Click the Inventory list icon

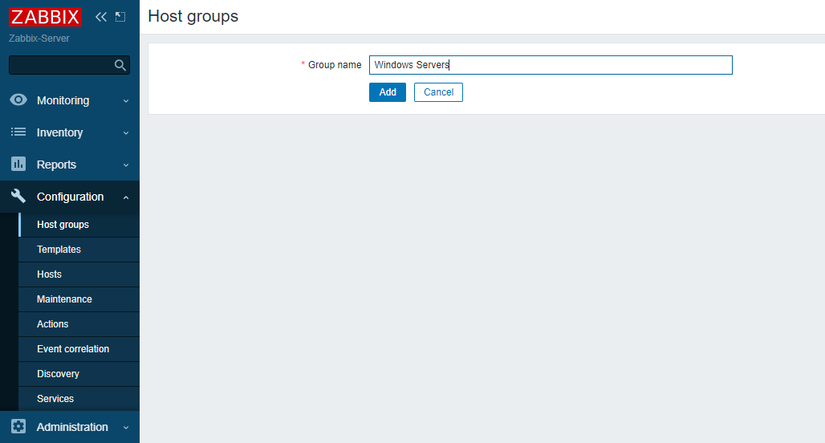pos(18,132)
